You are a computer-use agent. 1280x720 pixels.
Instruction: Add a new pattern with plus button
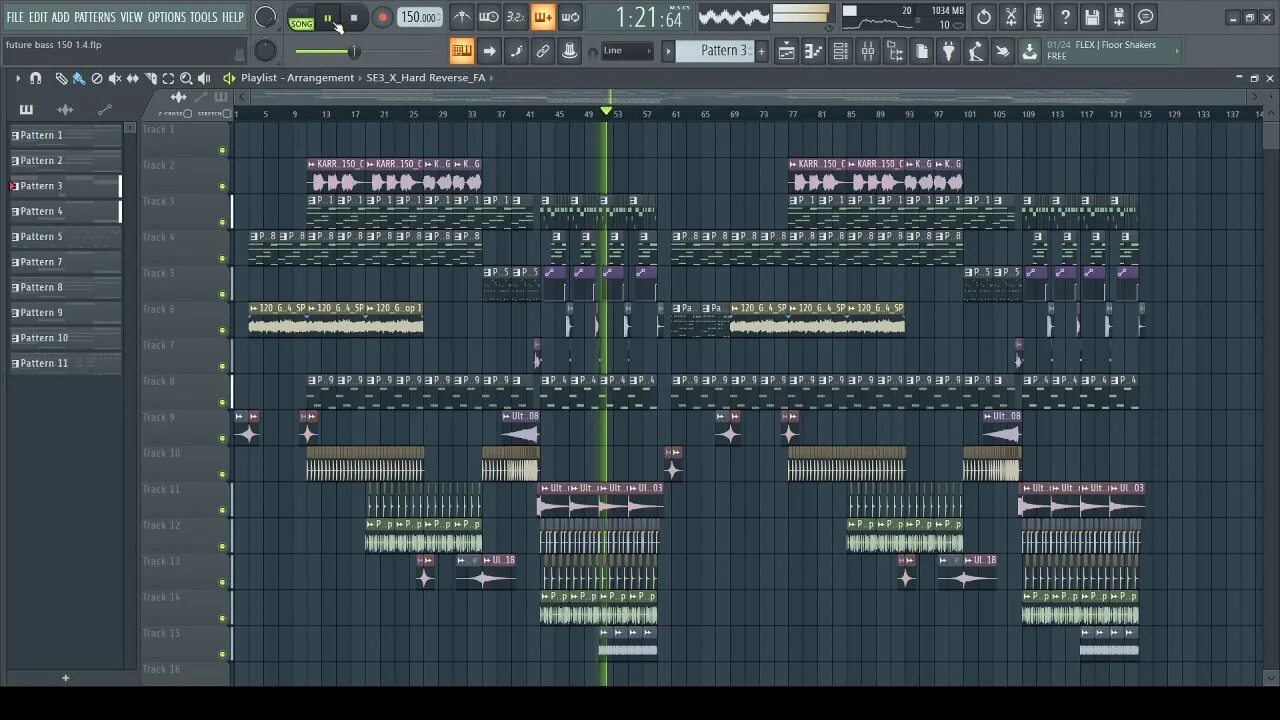tap(761, 51)
